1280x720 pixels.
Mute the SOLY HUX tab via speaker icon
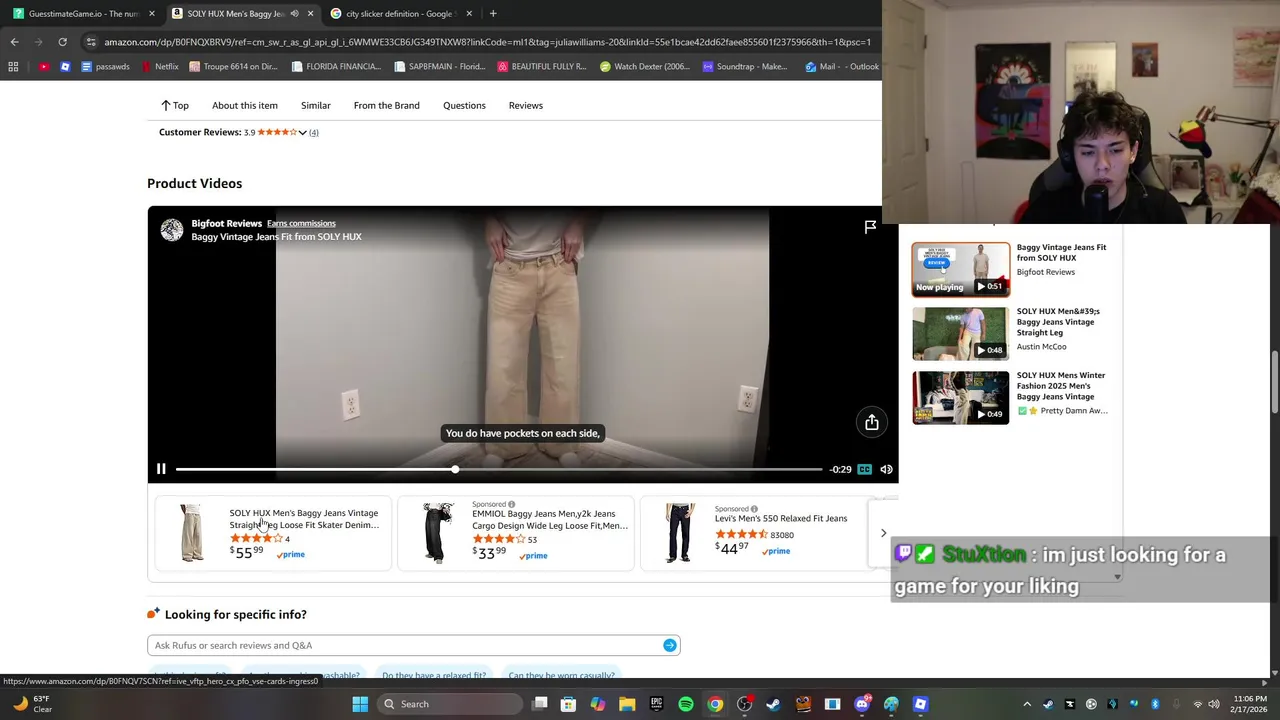click(x=294, y=13)
